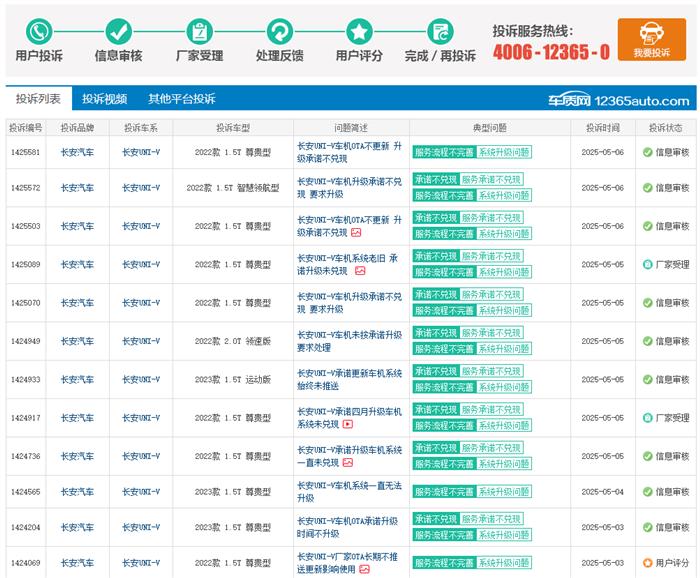Click the 投诉状态 column header
The image size is (700, 578).
coord(666,128)
